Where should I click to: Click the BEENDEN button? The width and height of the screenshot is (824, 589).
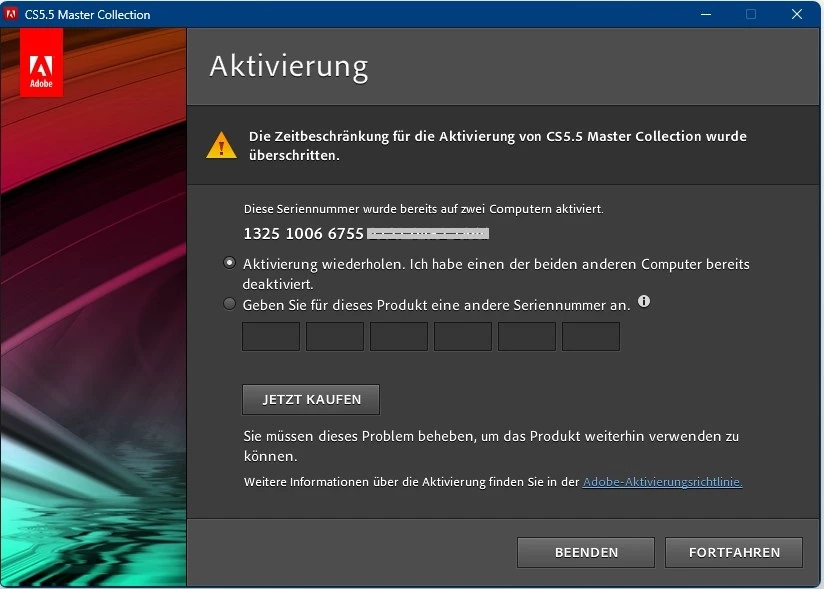point(586,553)
